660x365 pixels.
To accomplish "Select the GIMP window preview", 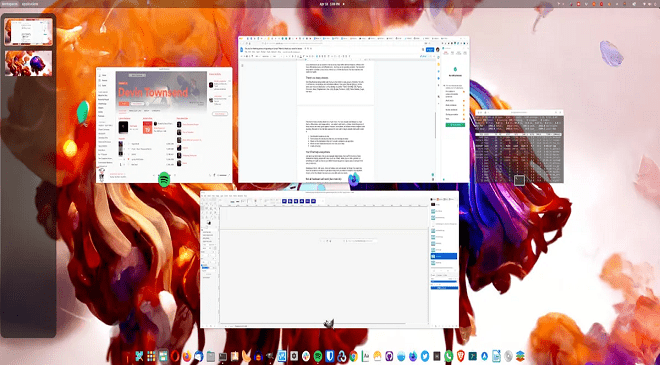I will (329, 259).
